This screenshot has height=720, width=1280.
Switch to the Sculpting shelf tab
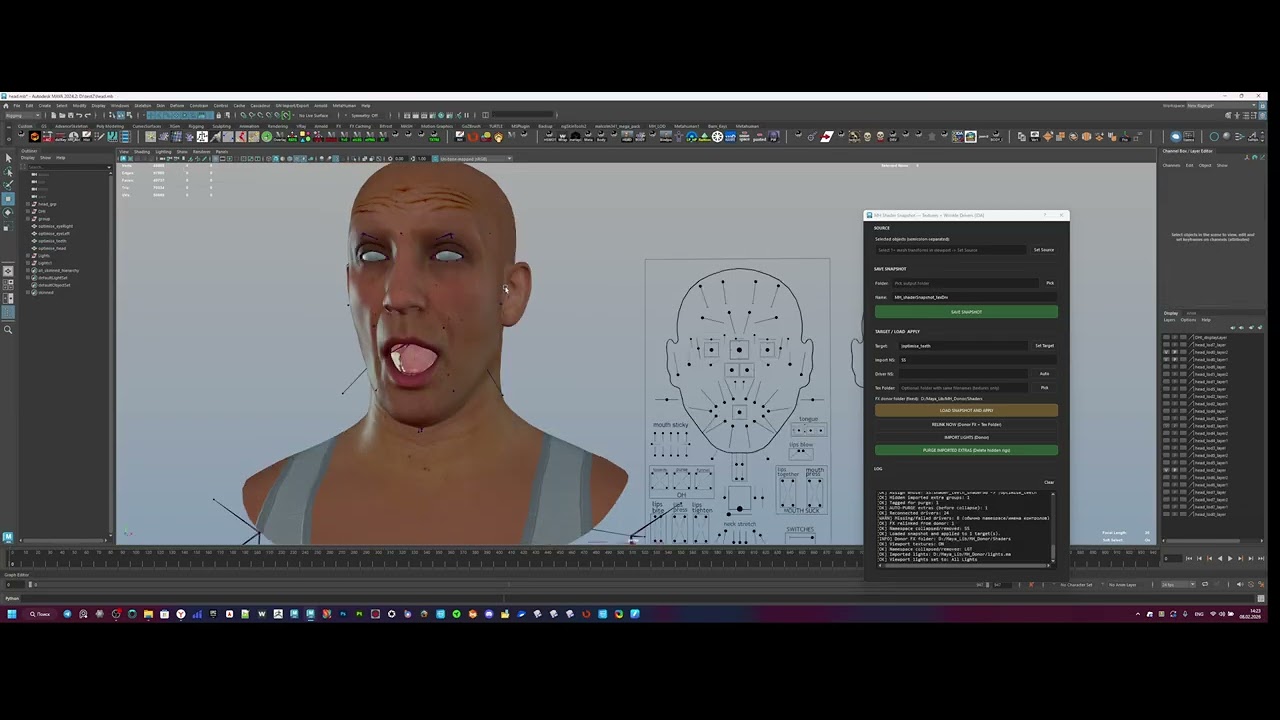coord(221,126)
